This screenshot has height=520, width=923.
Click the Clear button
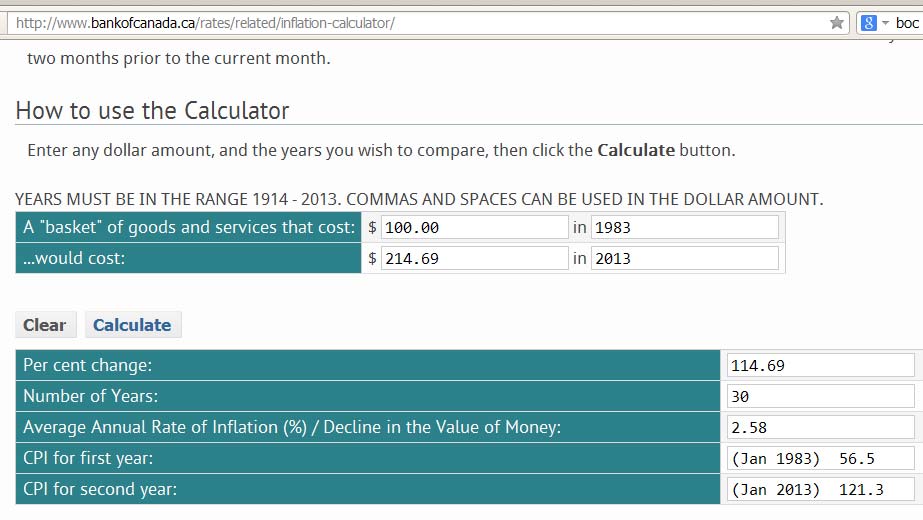click(x=45, y=325)
